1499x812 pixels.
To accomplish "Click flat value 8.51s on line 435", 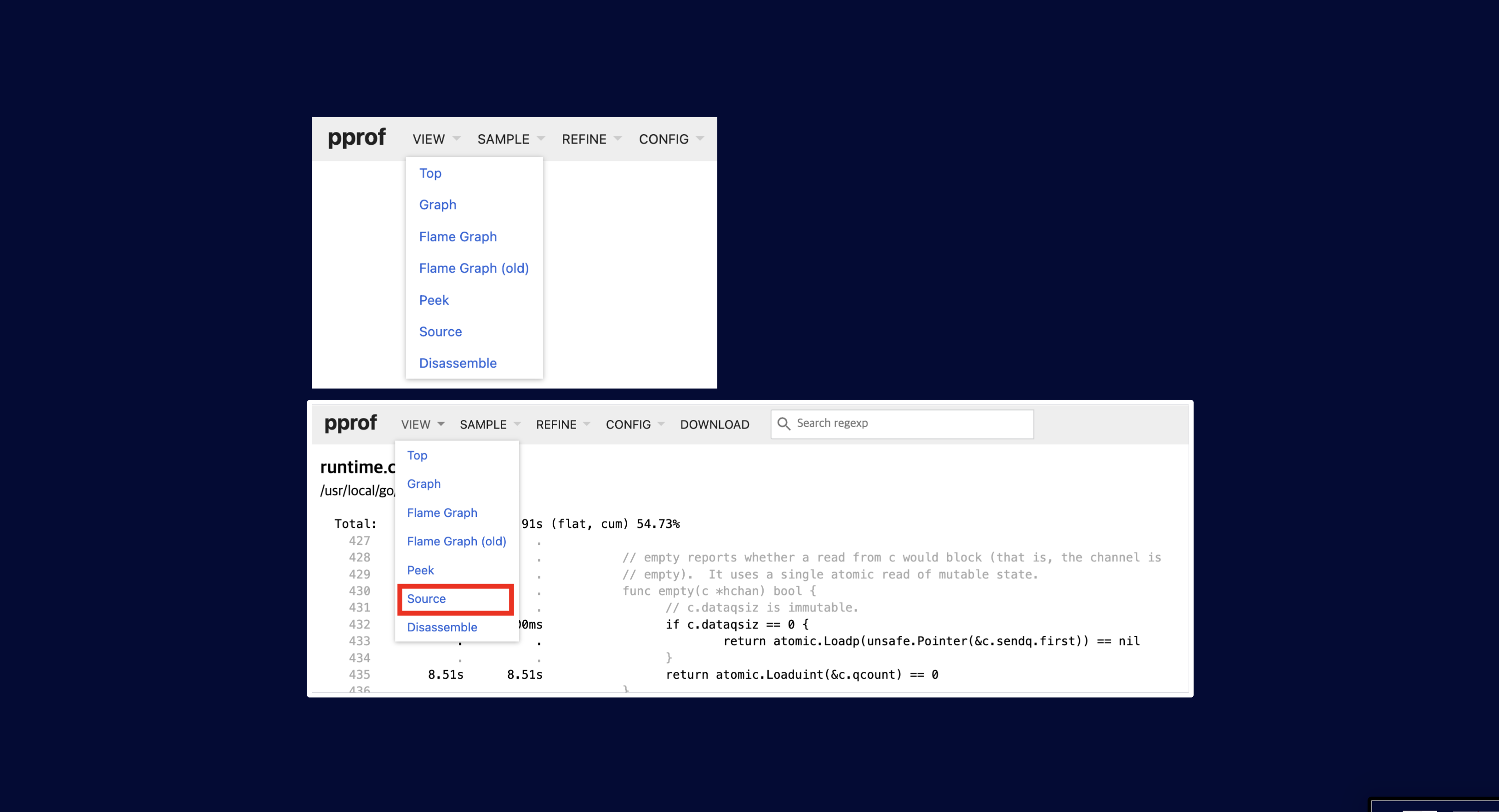I will [x=446, y=675].
